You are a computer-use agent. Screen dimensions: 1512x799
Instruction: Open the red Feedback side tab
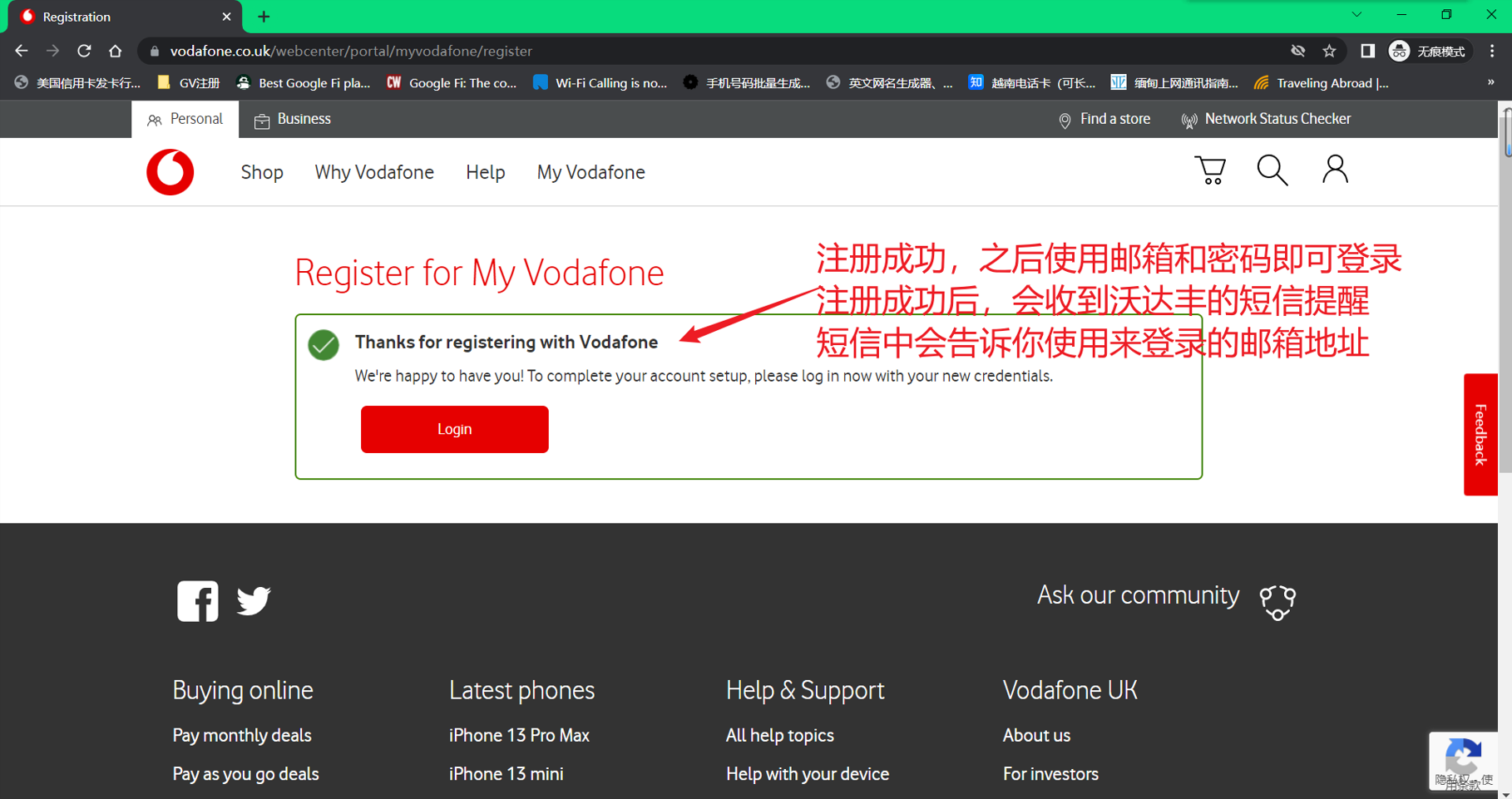(1480, 434)
